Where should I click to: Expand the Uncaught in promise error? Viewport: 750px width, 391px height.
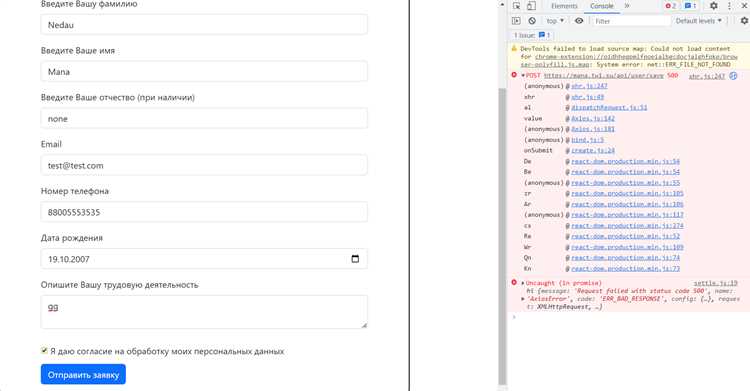coord(523,283)
